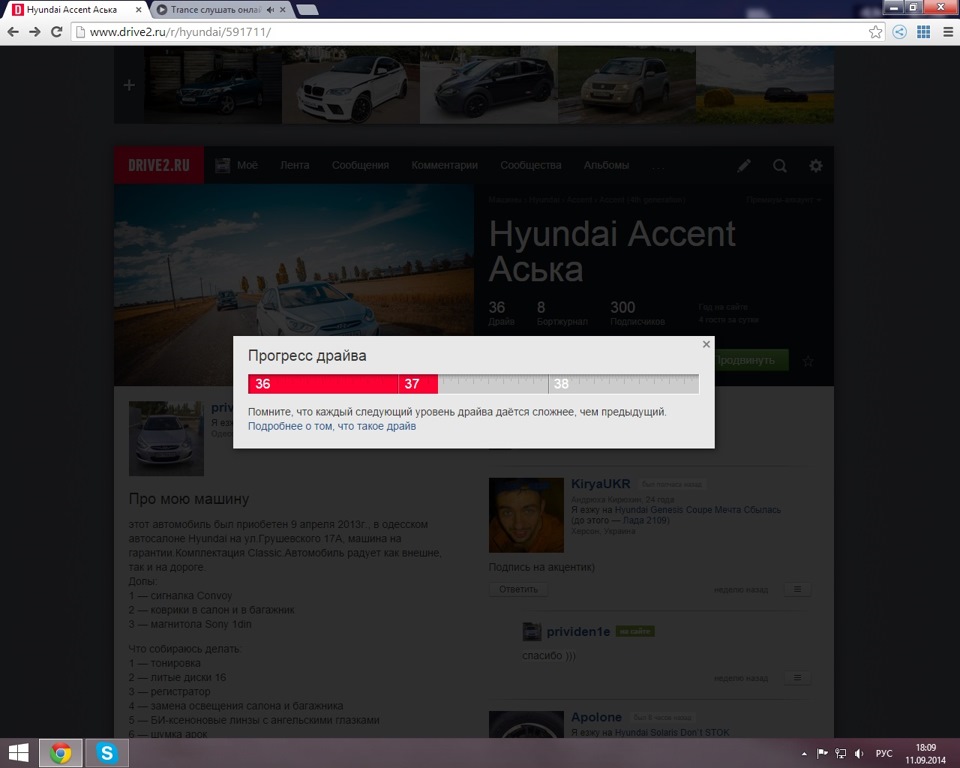The image size is (960, 768).
Task: Close the Trance слушать онлайн tab
Action: coord(282,10)
